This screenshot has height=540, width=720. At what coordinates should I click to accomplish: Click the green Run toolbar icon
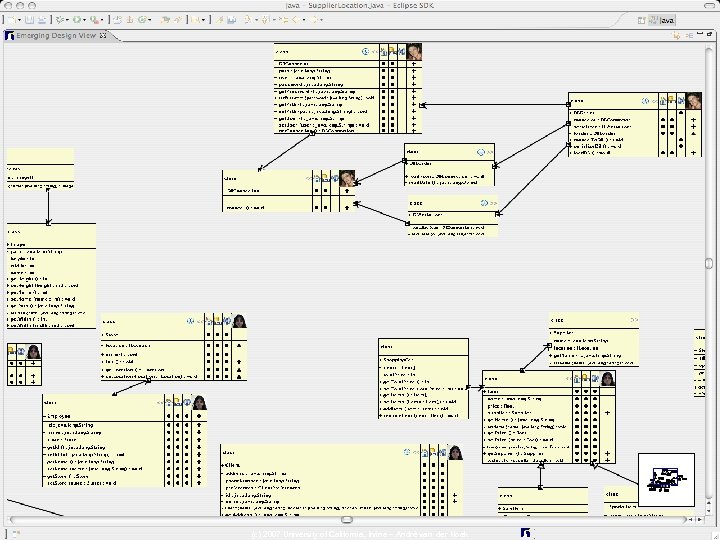tap(77, 20)
